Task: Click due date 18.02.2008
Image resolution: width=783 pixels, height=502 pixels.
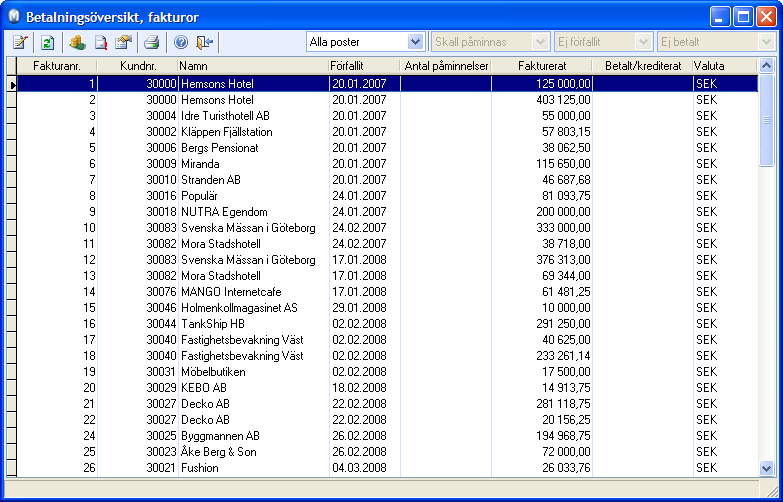Action: coord(359,388)
